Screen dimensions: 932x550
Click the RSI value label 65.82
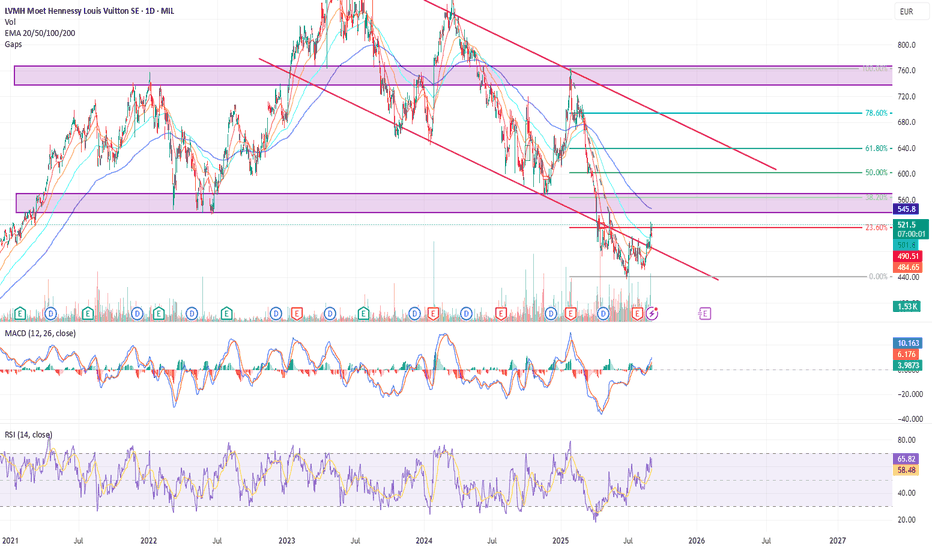pos(906,459)
